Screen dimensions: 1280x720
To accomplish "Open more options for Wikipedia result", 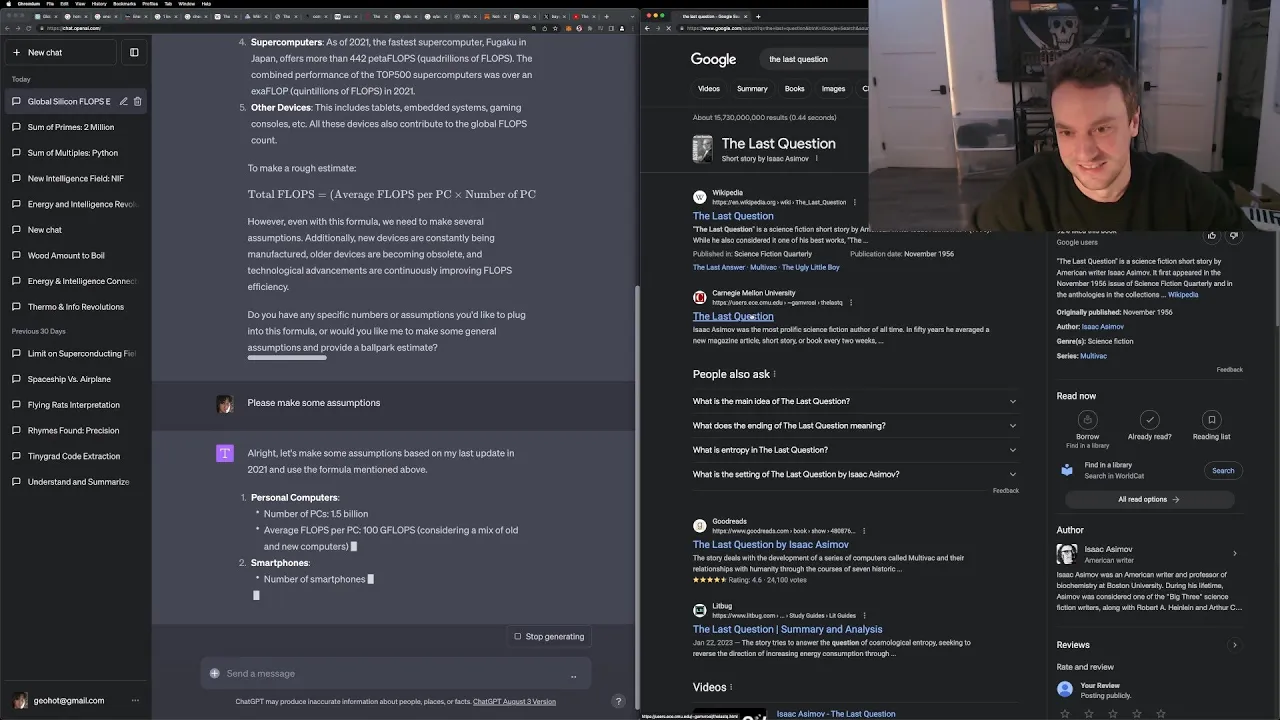I will tap(854, 202).
